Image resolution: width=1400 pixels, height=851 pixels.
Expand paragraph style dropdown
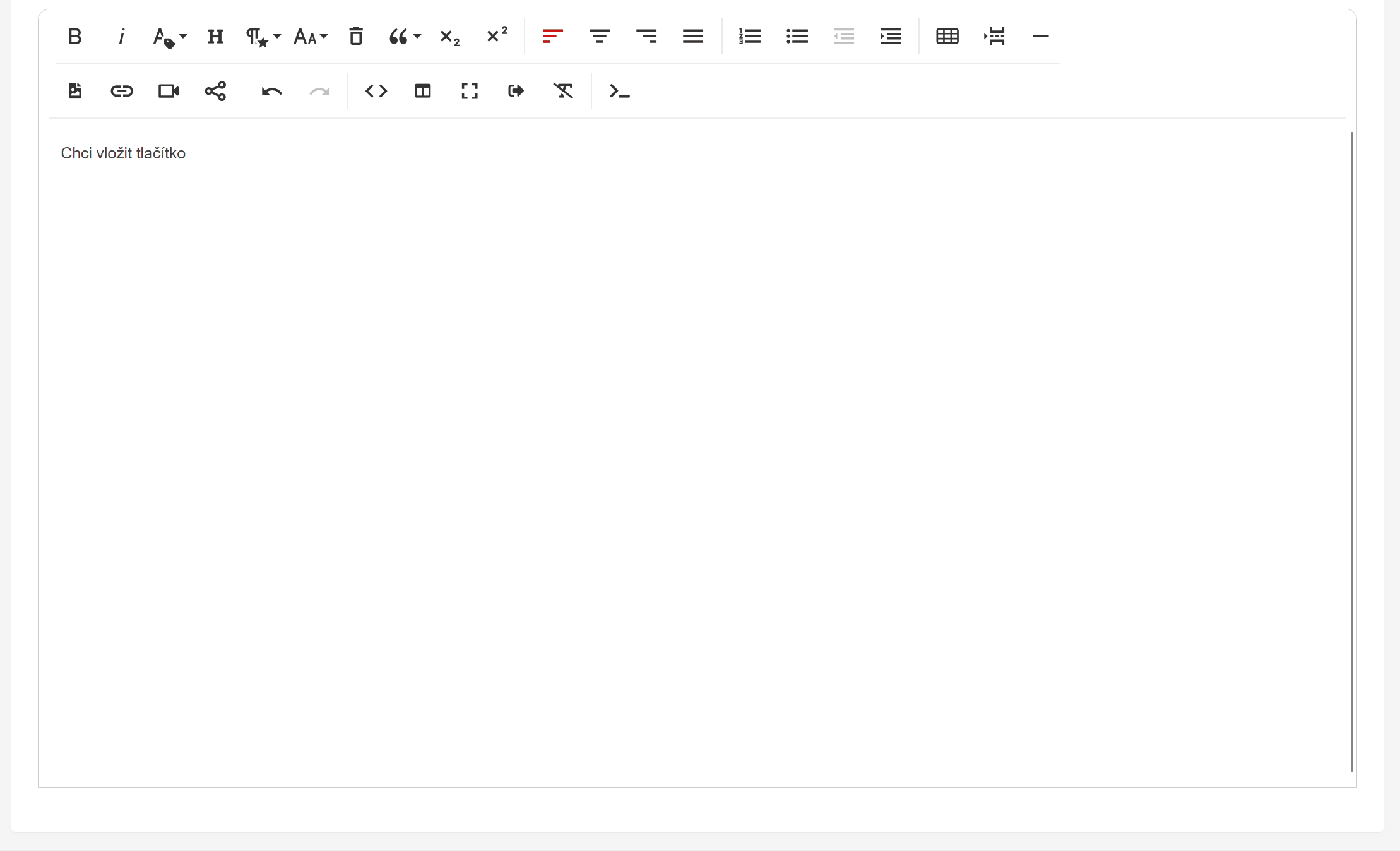(263, 37)
